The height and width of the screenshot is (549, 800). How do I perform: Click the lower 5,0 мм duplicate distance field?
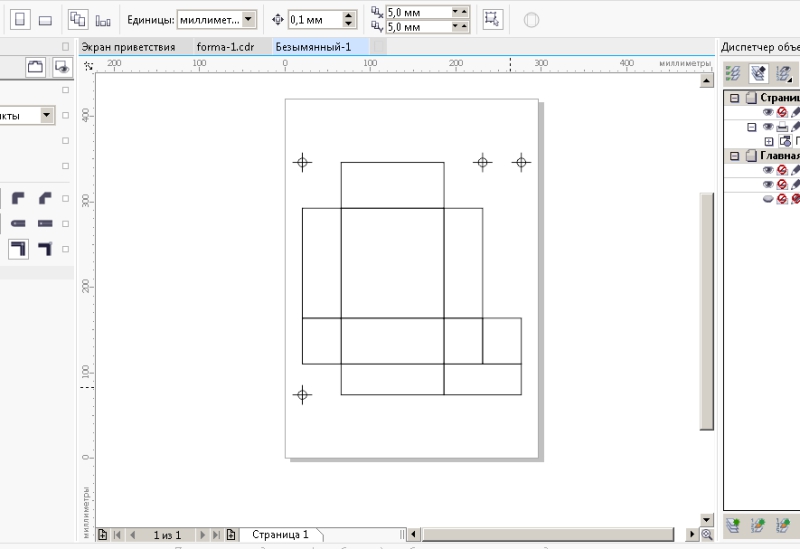click(418, 27)
